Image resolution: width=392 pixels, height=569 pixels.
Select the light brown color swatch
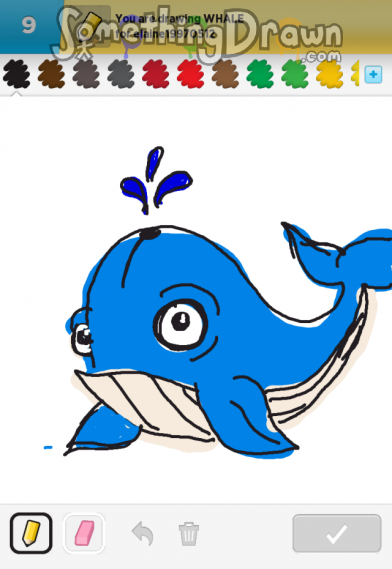[x=225, y=74]
